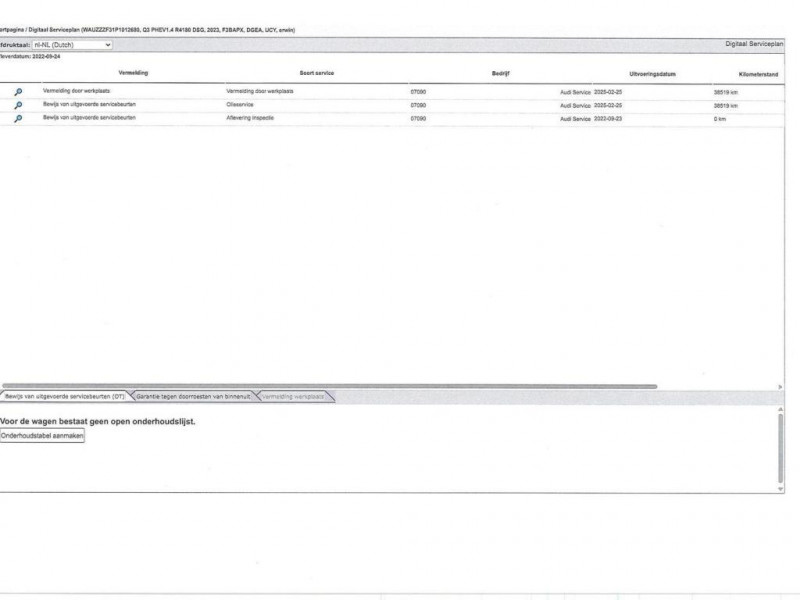
Task: Click the Kilometerstand column header
Action: pos(758,73)
